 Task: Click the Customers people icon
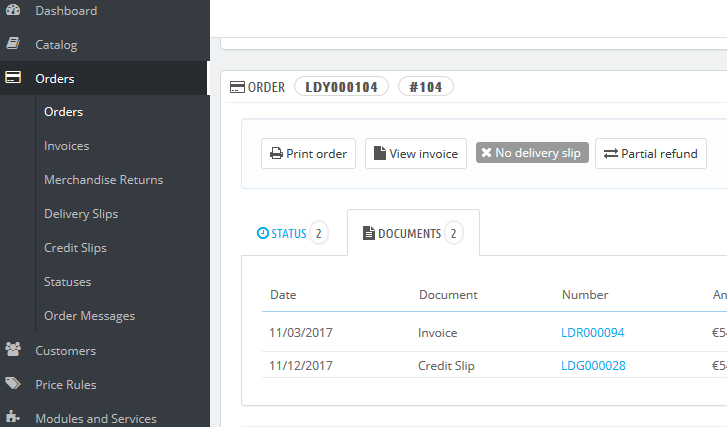pyautogui.click(x=13, y=350)
